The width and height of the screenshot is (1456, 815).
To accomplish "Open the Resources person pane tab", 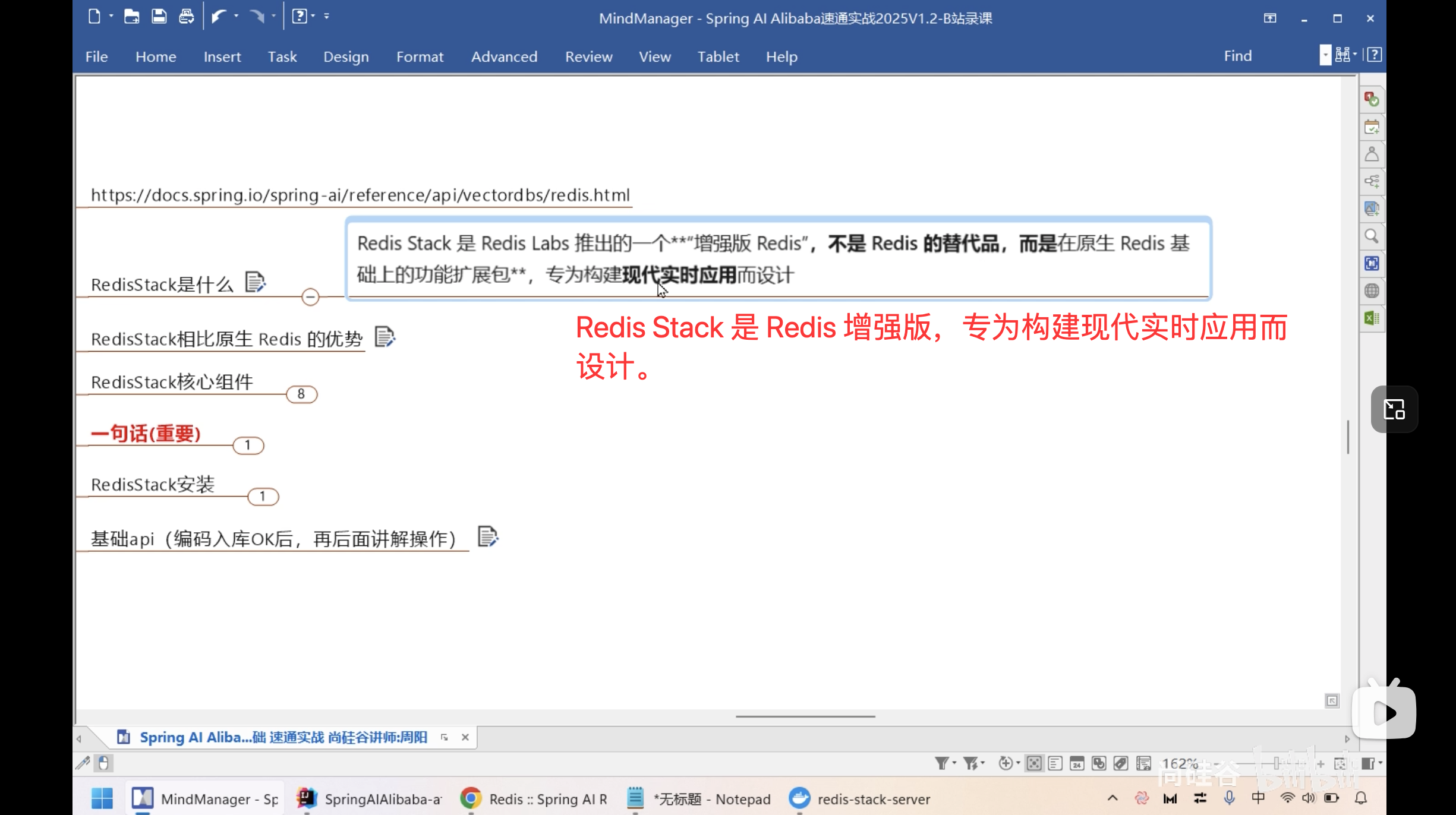I will pos(1372,154).
